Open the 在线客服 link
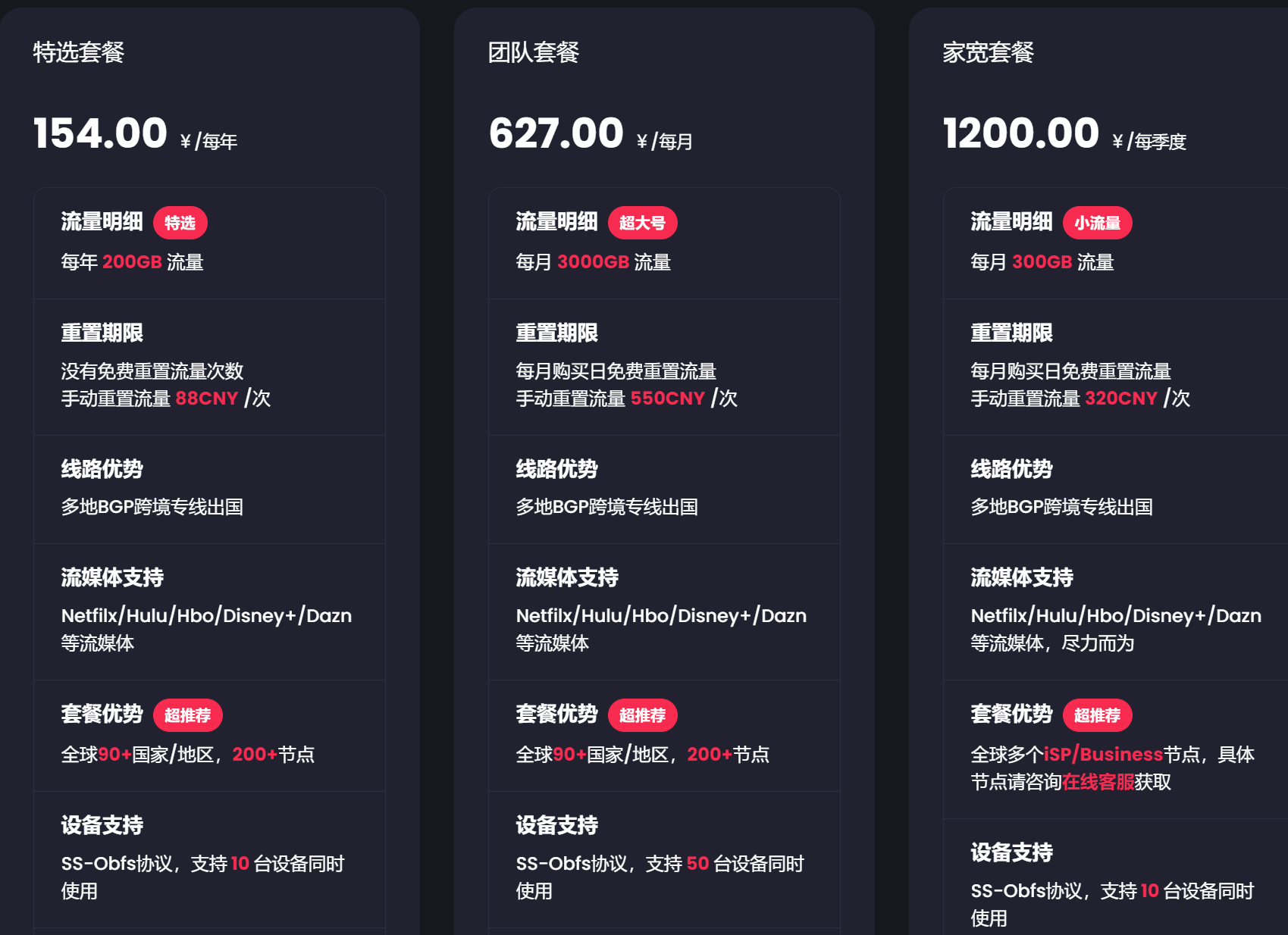1288x935 pixels. click(1098, 782)
